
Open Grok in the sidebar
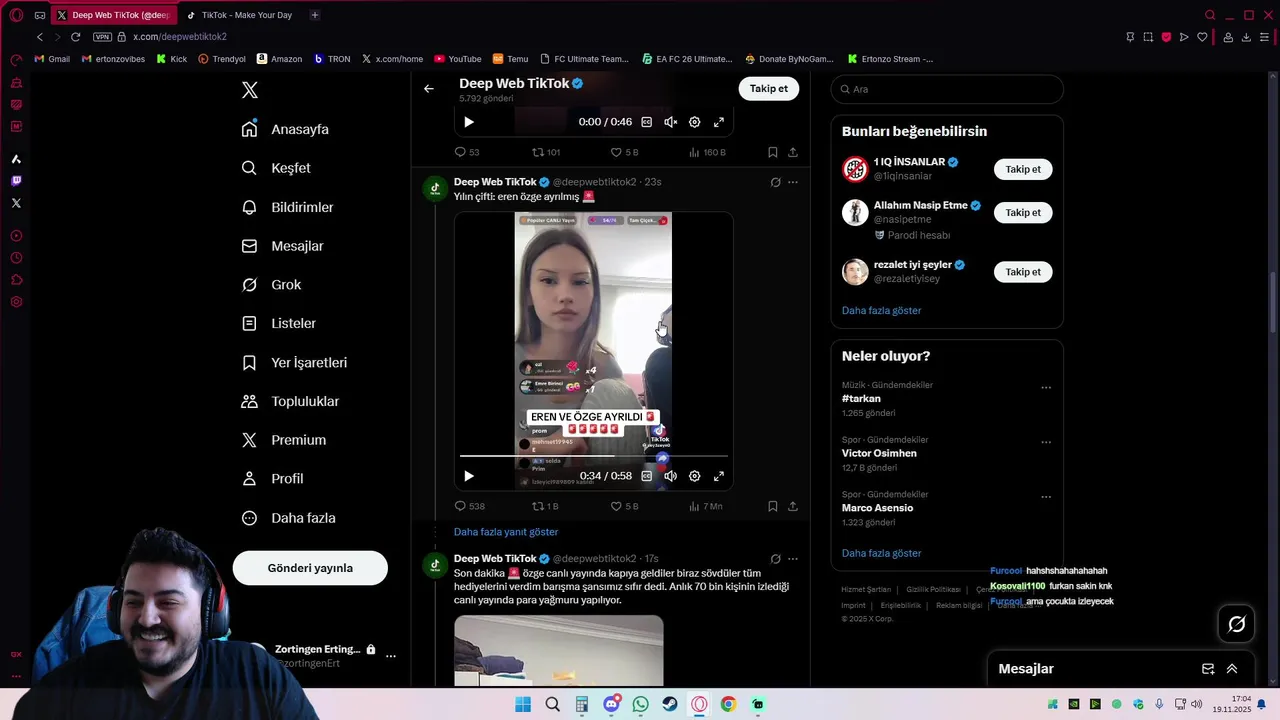271,285
